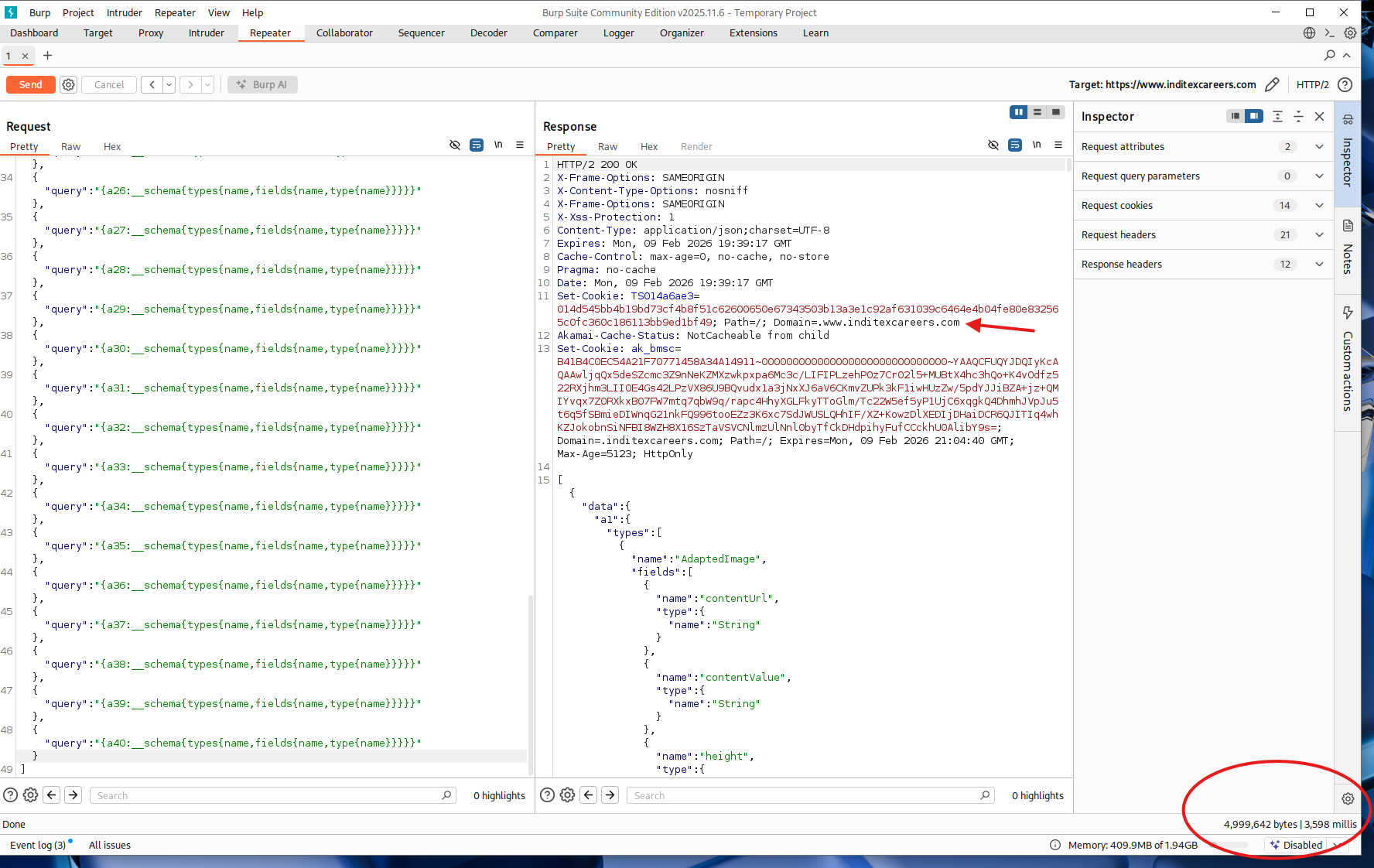Click the Response search input field

point(805,795)
